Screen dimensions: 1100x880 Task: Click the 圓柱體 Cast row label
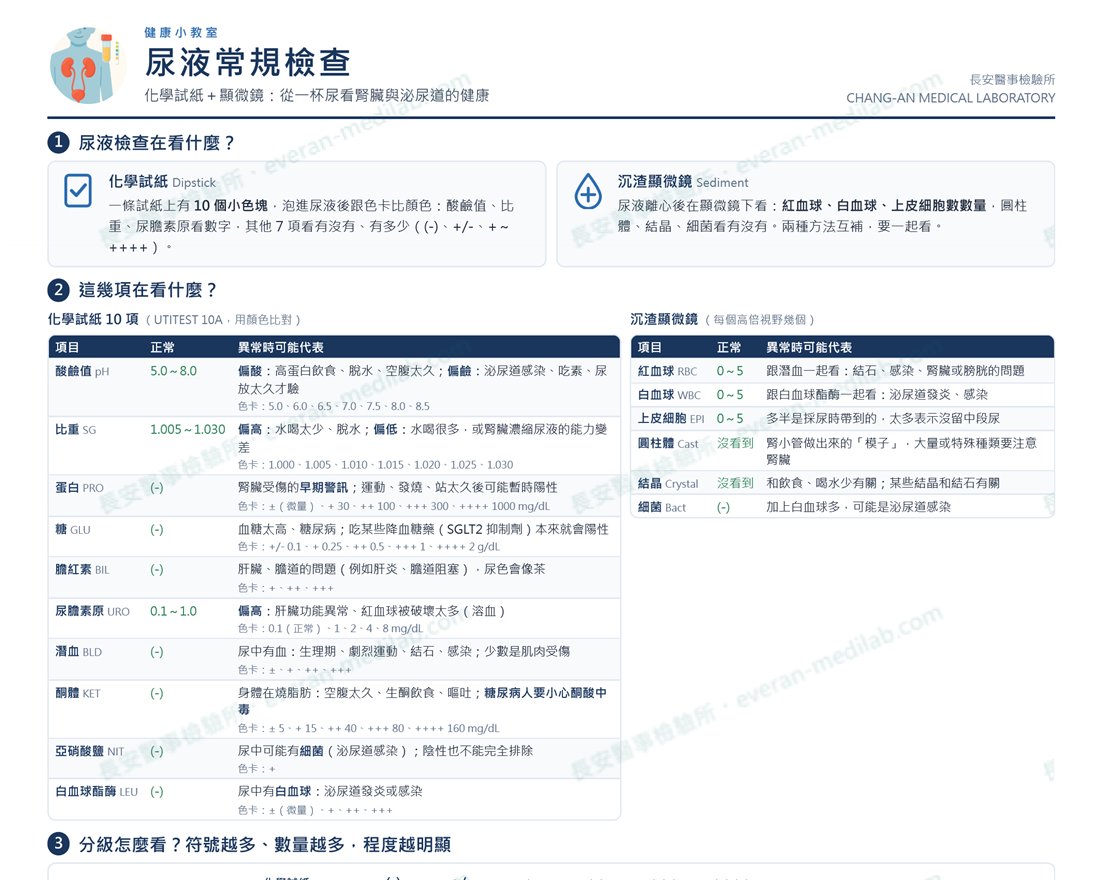tap(668, 444)
